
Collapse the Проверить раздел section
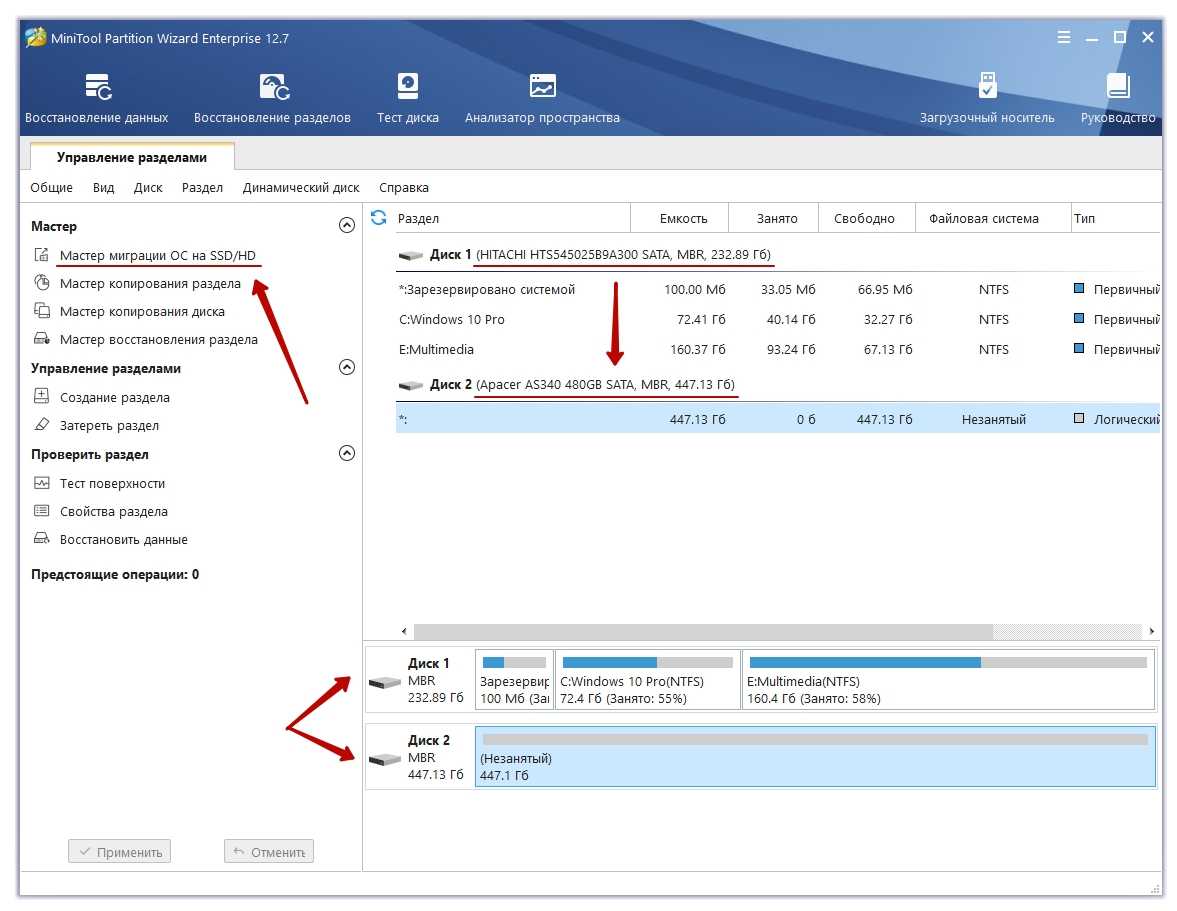(347, 453)
